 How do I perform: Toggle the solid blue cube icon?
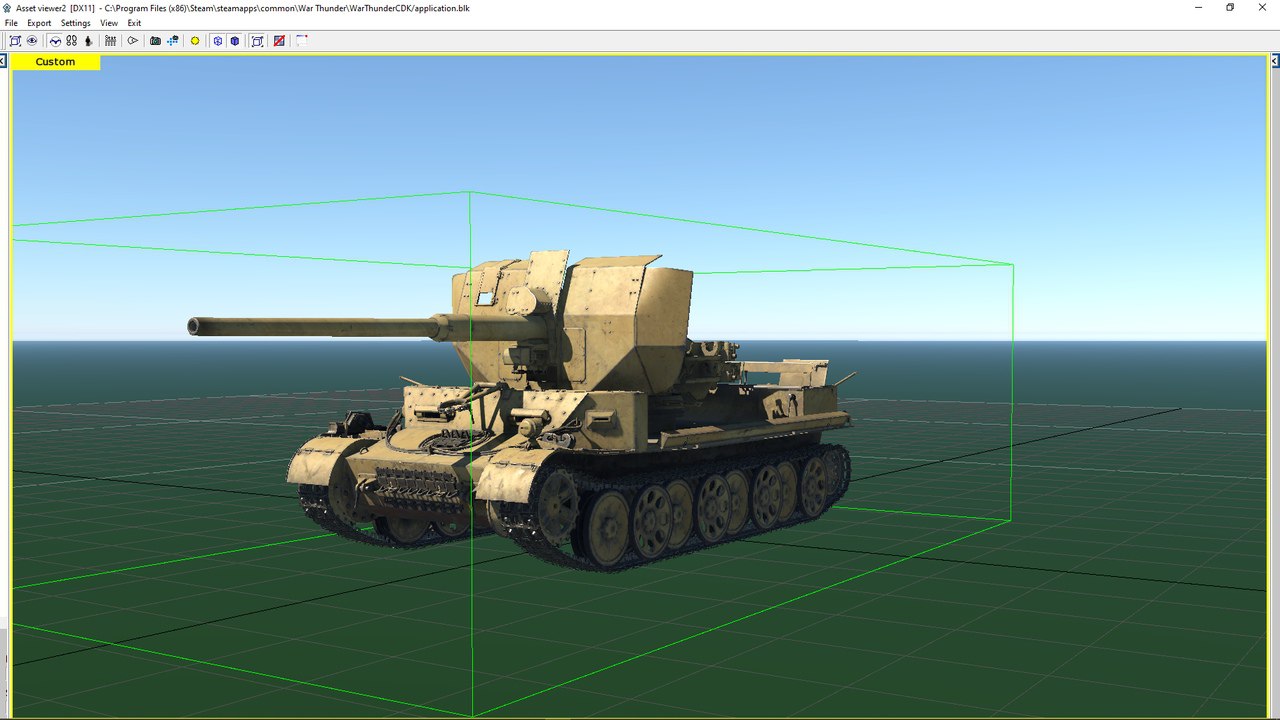pyautogui.click(x=235, y=41)
